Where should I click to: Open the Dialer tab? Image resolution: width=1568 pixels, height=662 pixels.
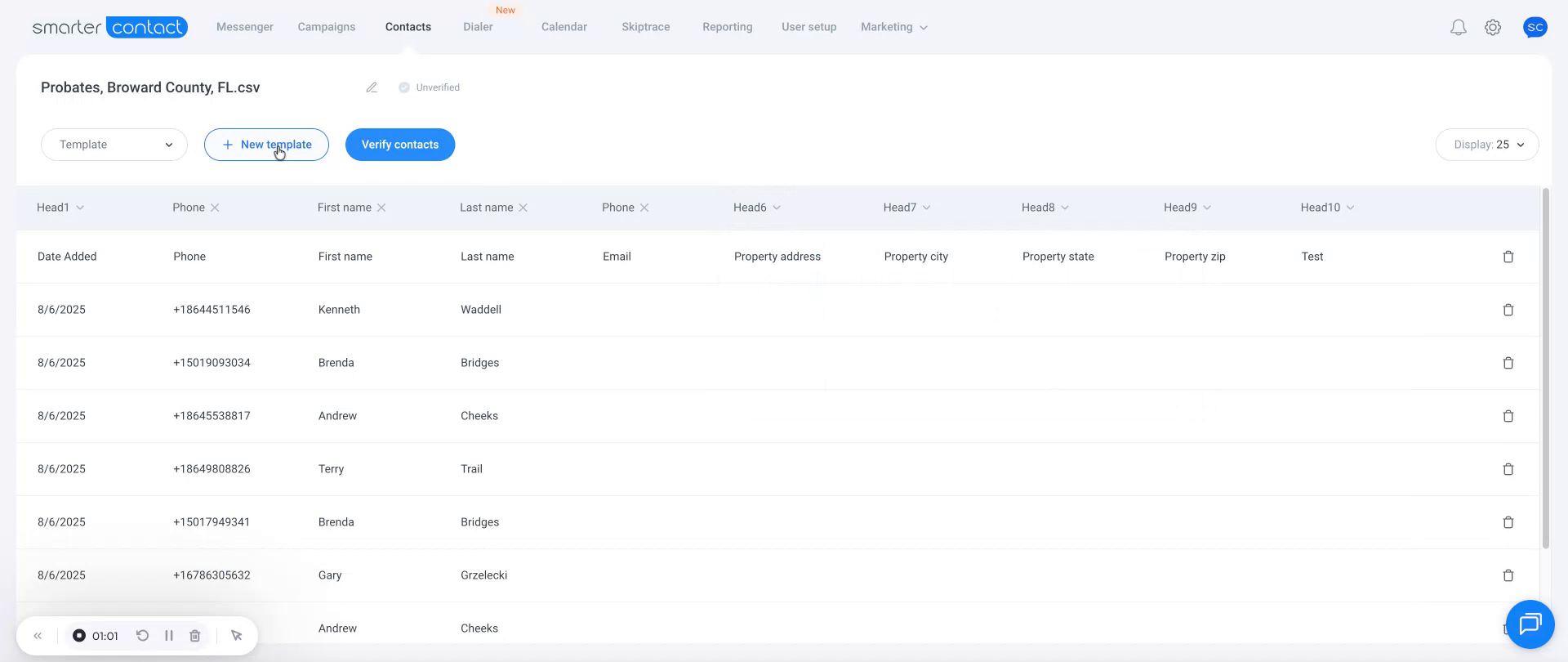478,27
